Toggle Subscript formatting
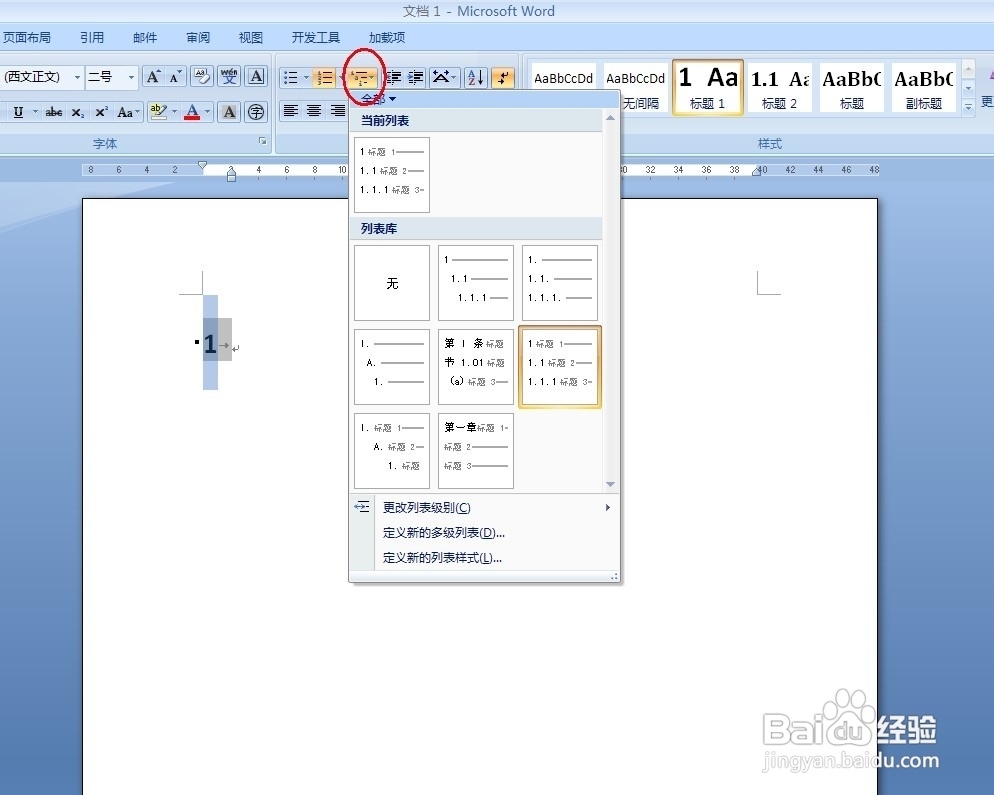This screenshot has height=795, width=994. 77,112
